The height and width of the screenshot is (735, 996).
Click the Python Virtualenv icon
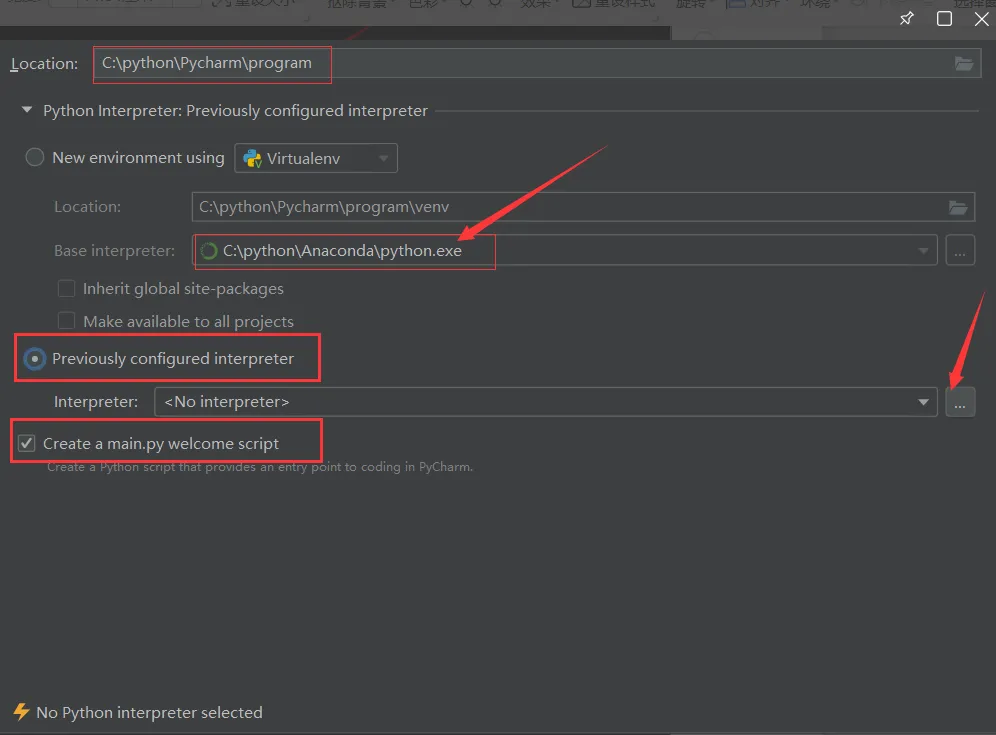[252, 159]
